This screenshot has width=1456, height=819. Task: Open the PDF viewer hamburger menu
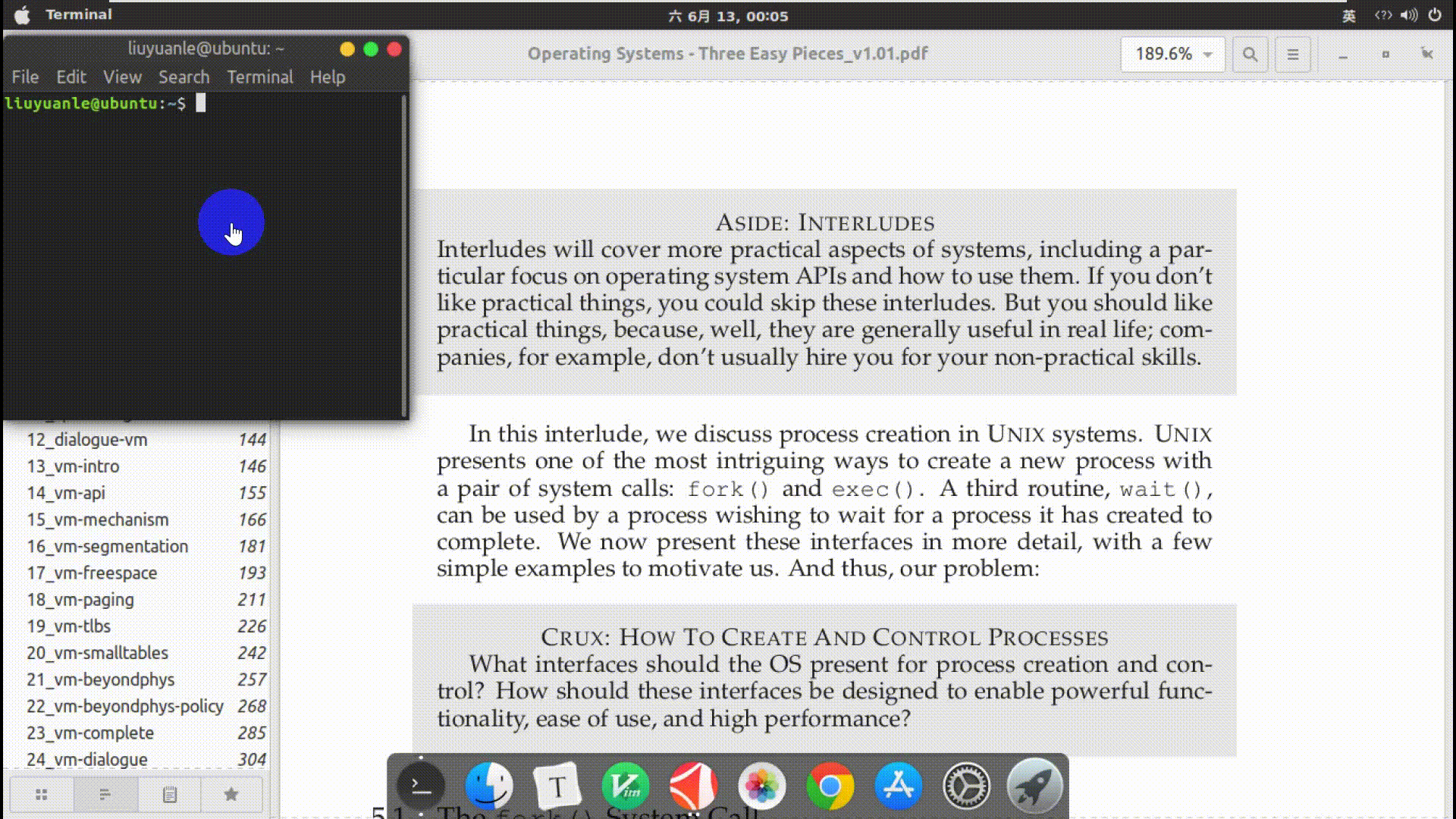1293,55
